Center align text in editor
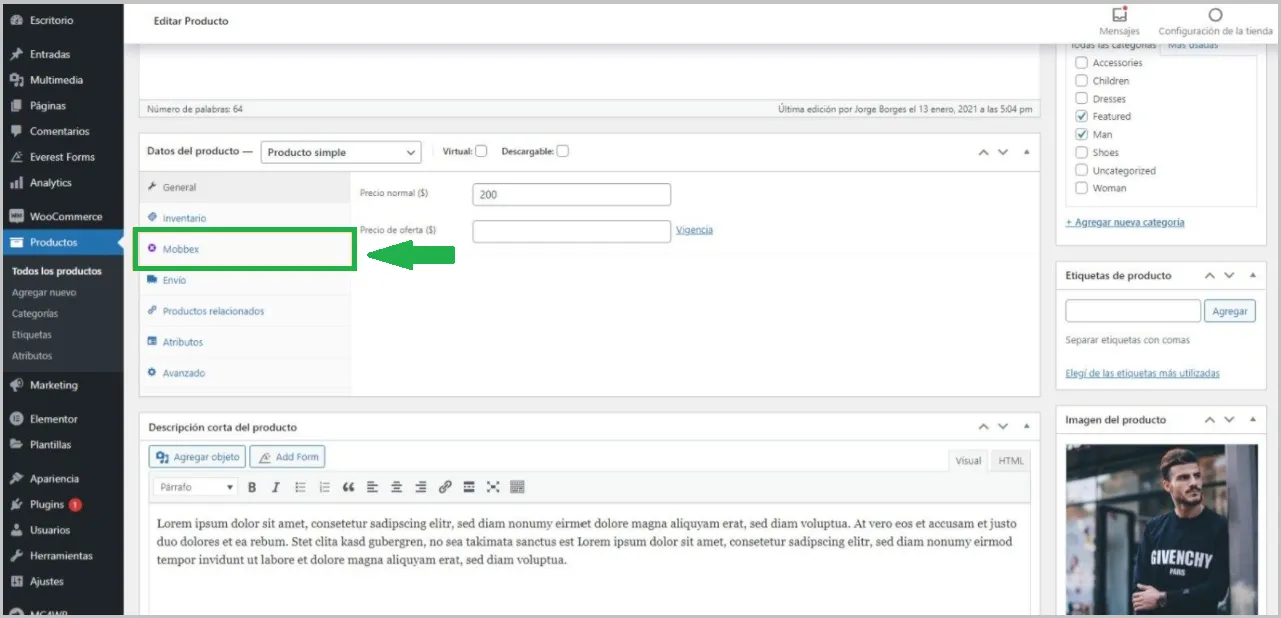This screenshot has width=1281, height=618. point(396,487)
